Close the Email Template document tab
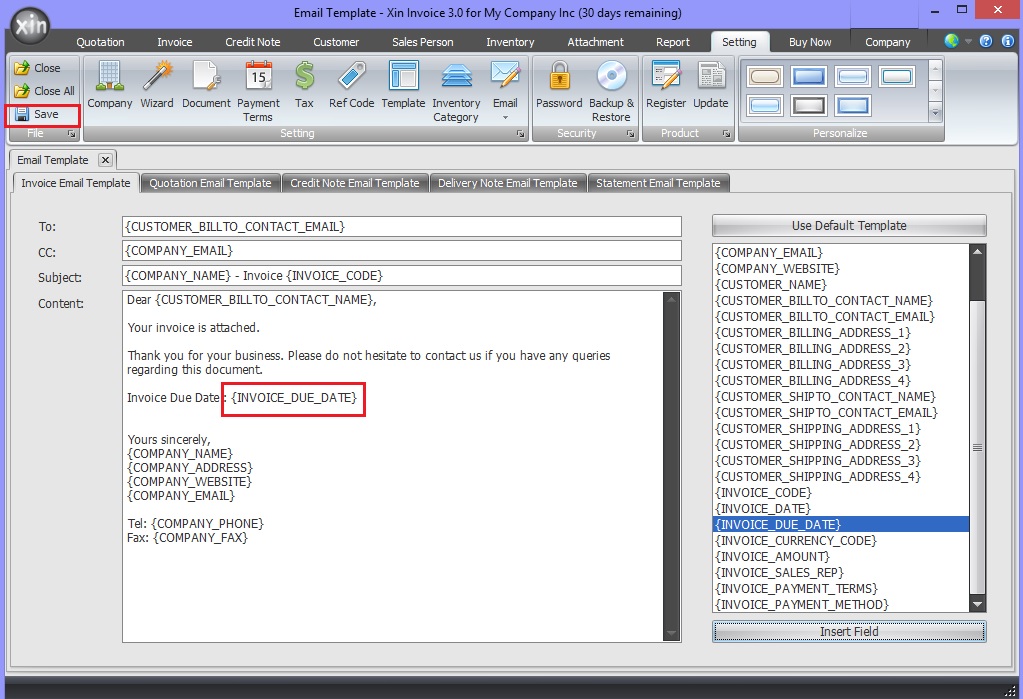1023x699 pixels. 106,160
